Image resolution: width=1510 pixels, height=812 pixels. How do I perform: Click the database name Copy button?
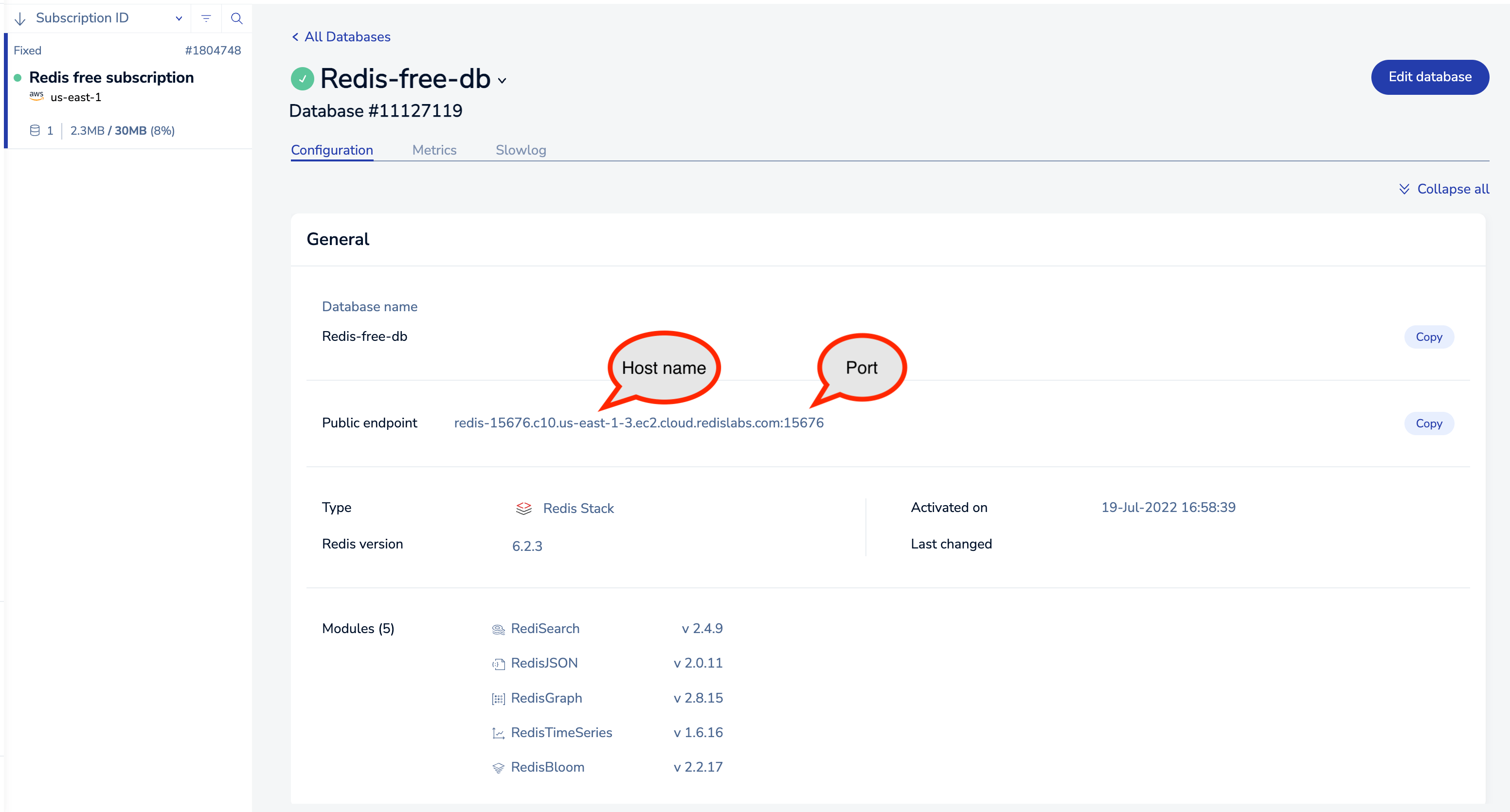coord(1429,336)
